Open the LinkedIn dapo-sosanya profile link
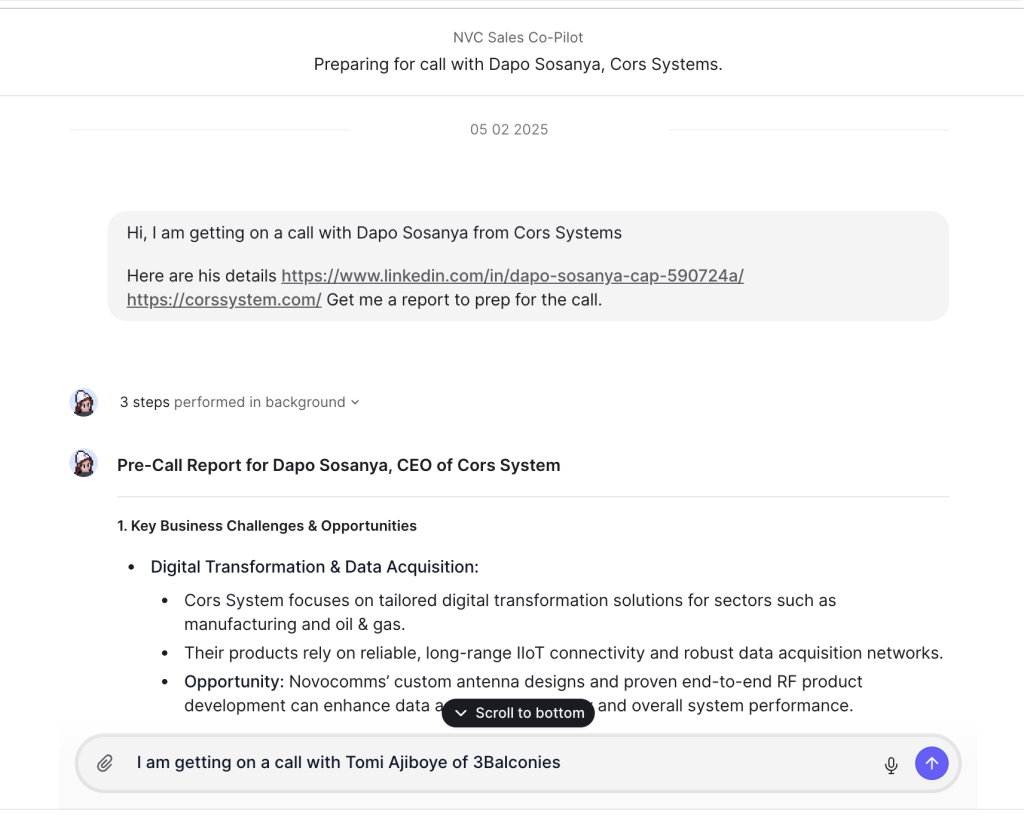 pyautogui.click(x=513, y=276)
